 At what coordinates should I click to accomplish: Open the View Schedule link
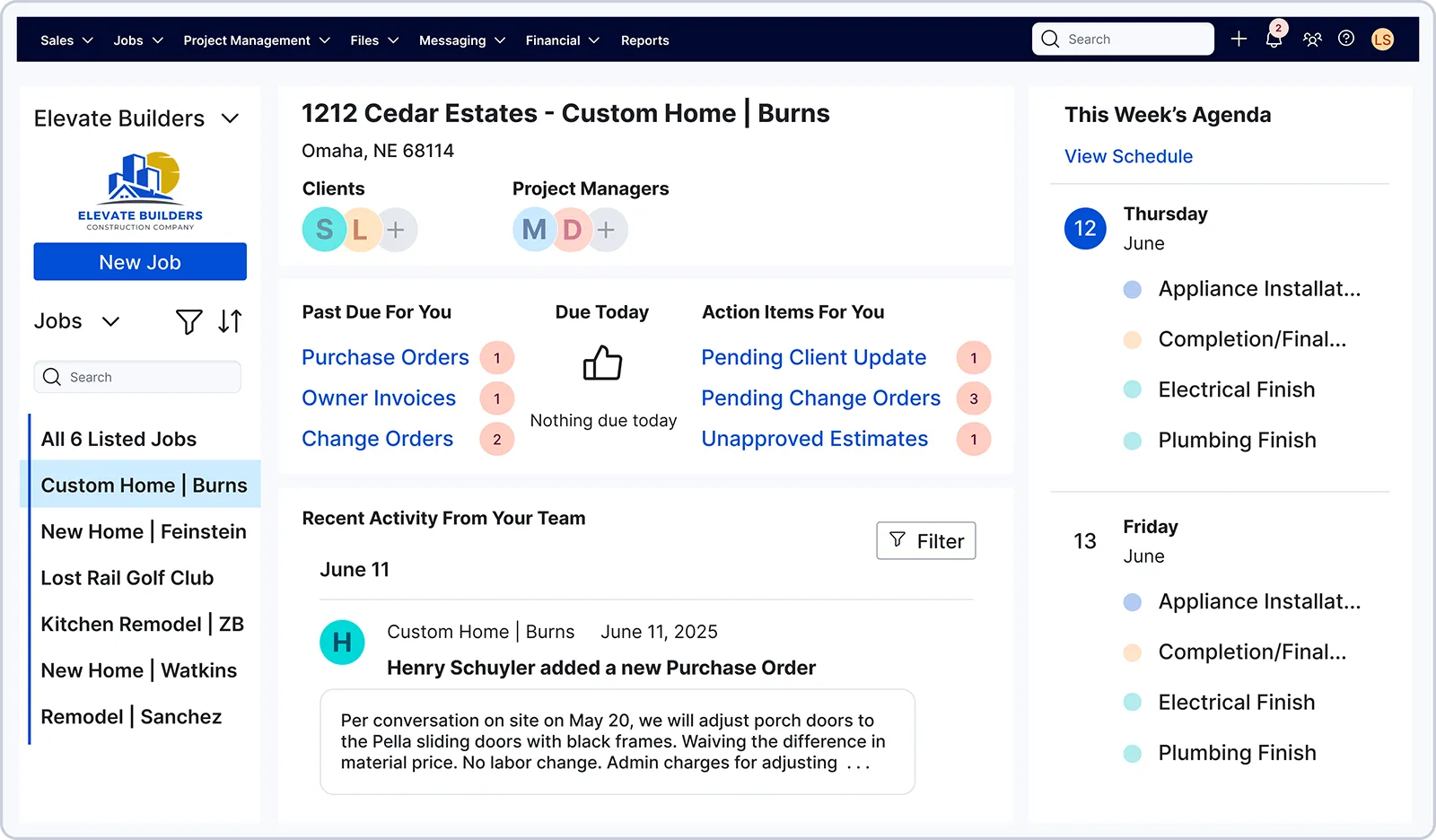click(1128, 156)
